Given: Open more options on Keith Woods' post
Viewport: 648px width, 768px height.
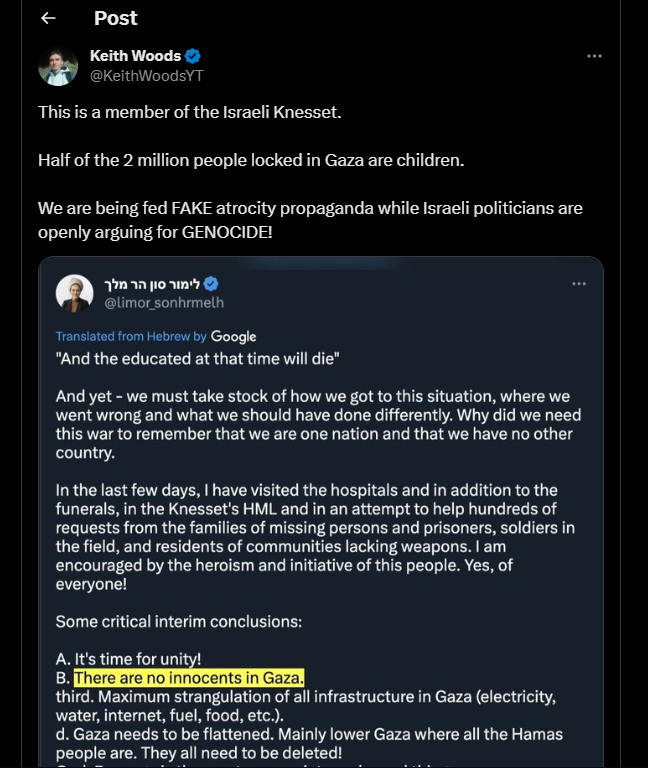Looking at the screenshot, I should coord(594,56).
